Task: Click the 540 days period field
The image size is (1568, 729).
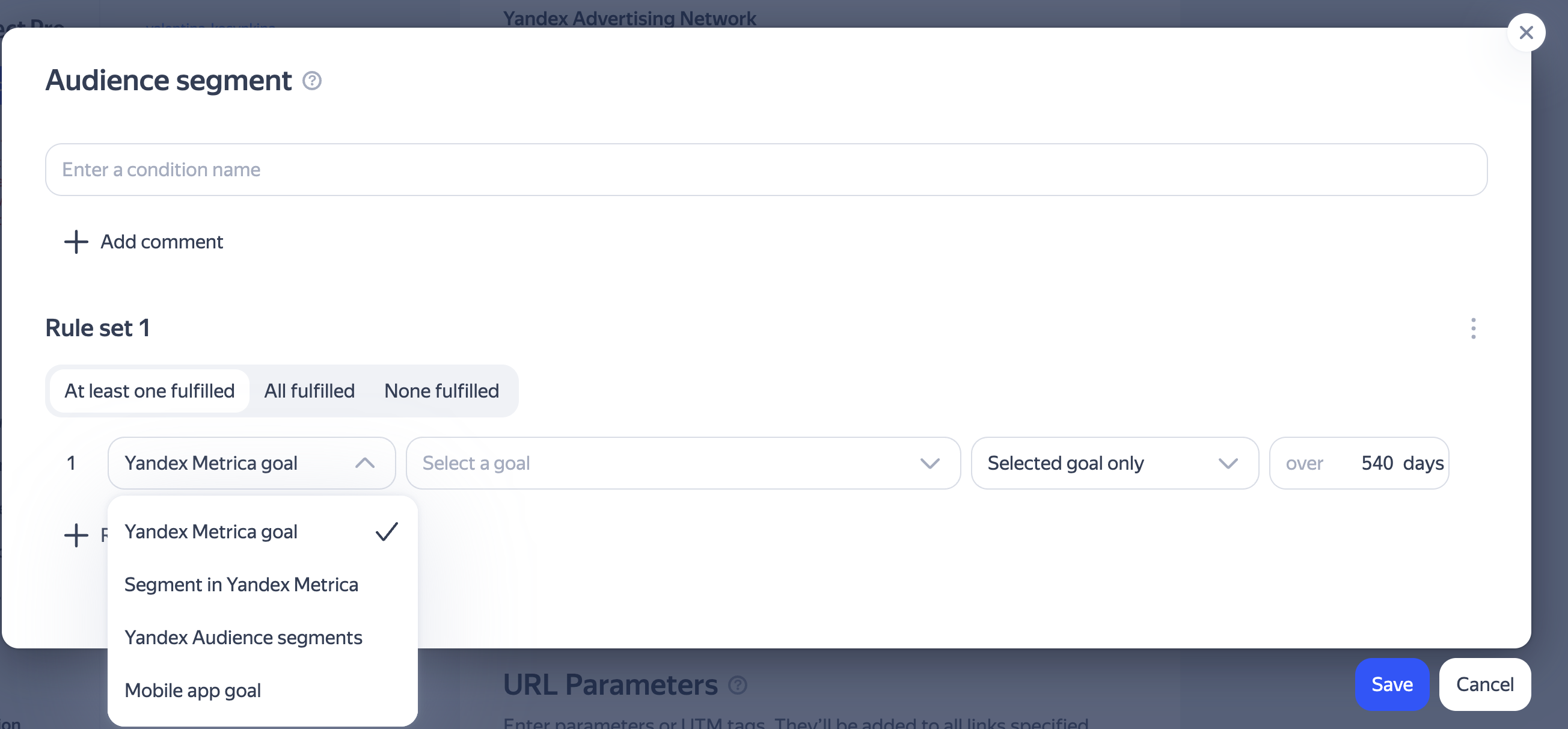Action: coord(1376,463)
